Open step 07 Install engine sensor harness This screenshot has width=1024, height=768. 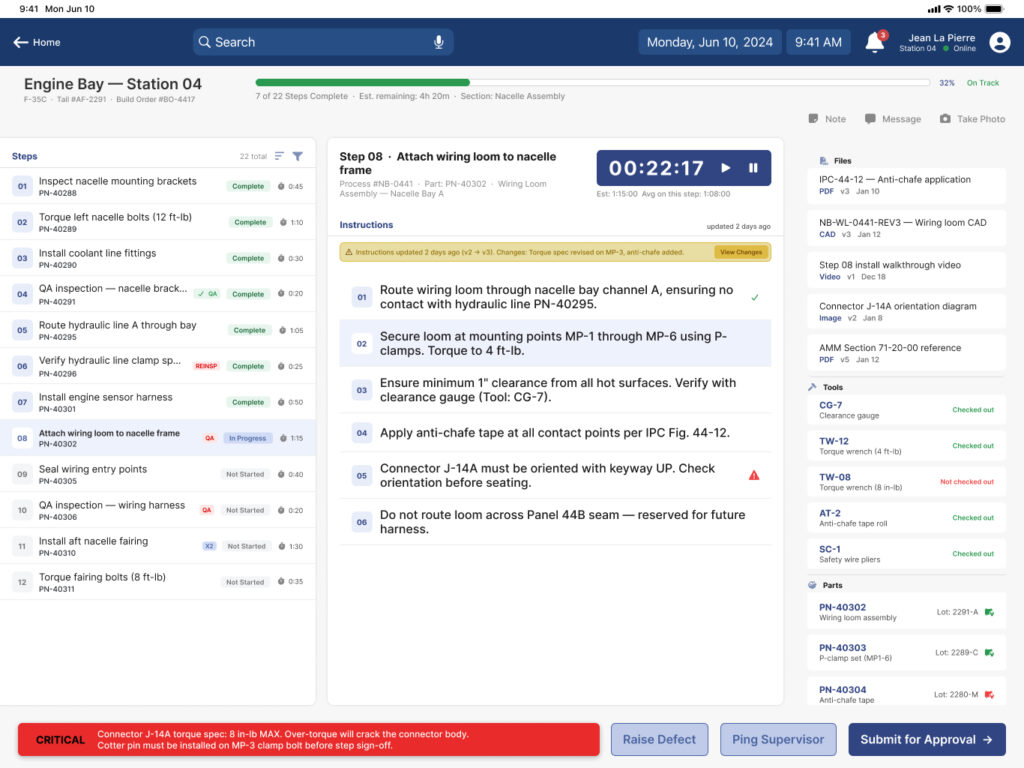(157, 402)
